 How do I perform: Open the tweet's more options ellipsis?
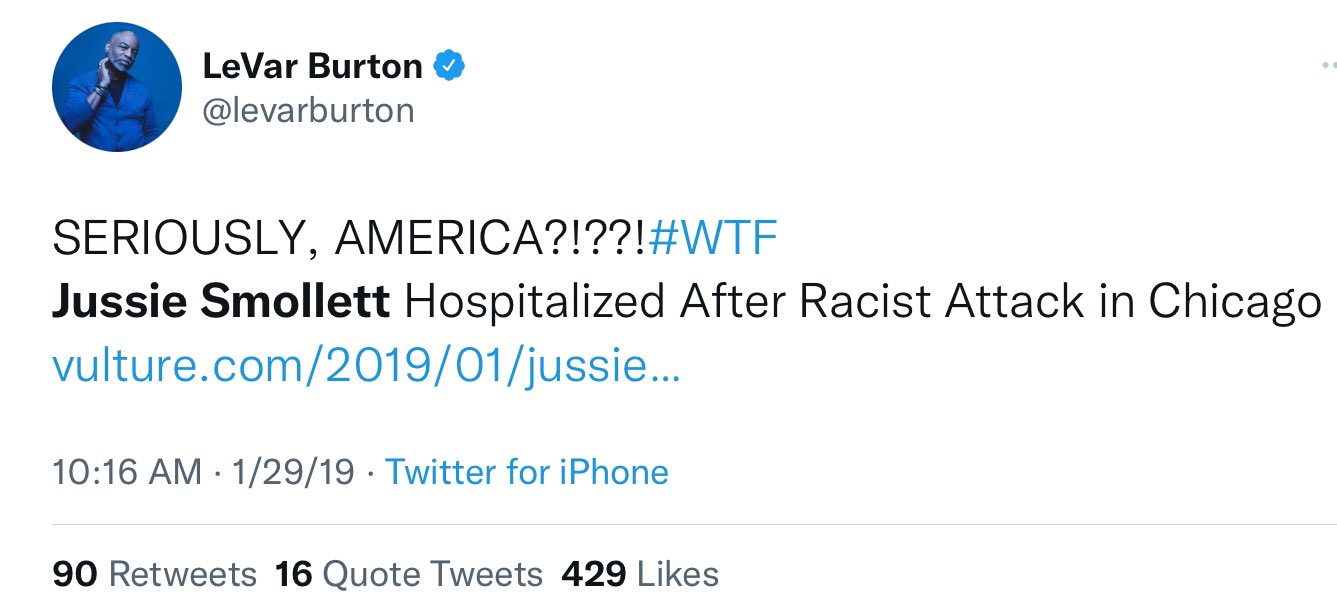coord(1328,66)
